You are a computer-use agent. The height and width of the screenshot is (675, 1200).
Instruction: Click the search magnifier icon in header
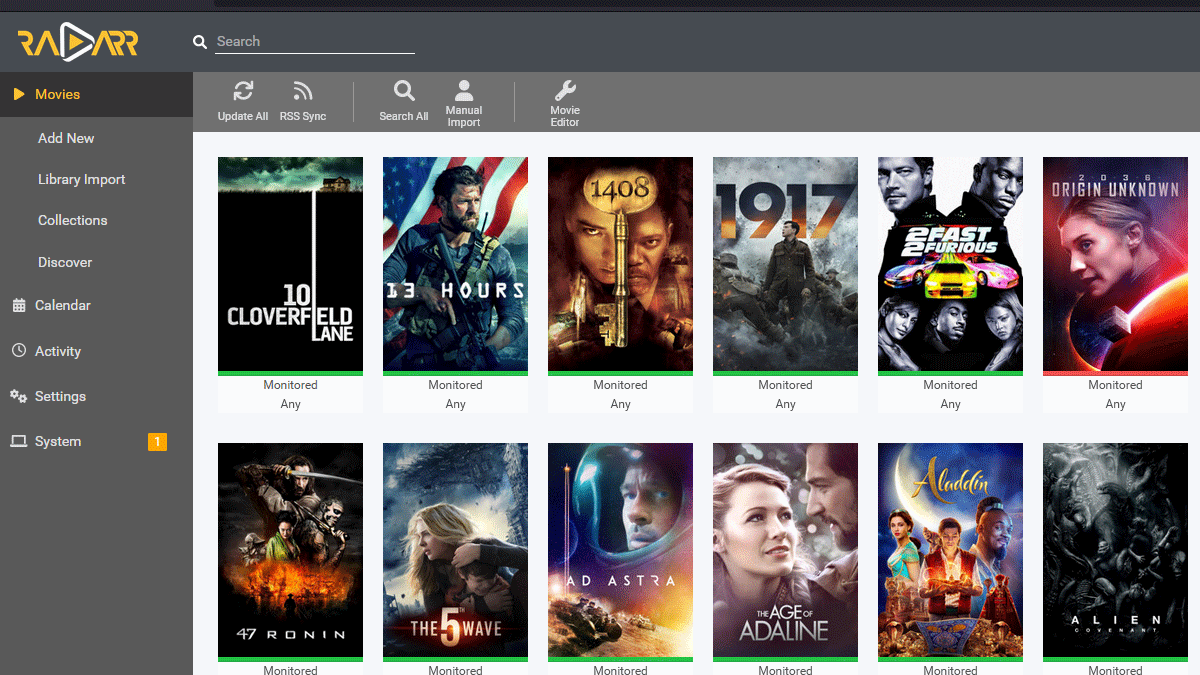[200, 42]
